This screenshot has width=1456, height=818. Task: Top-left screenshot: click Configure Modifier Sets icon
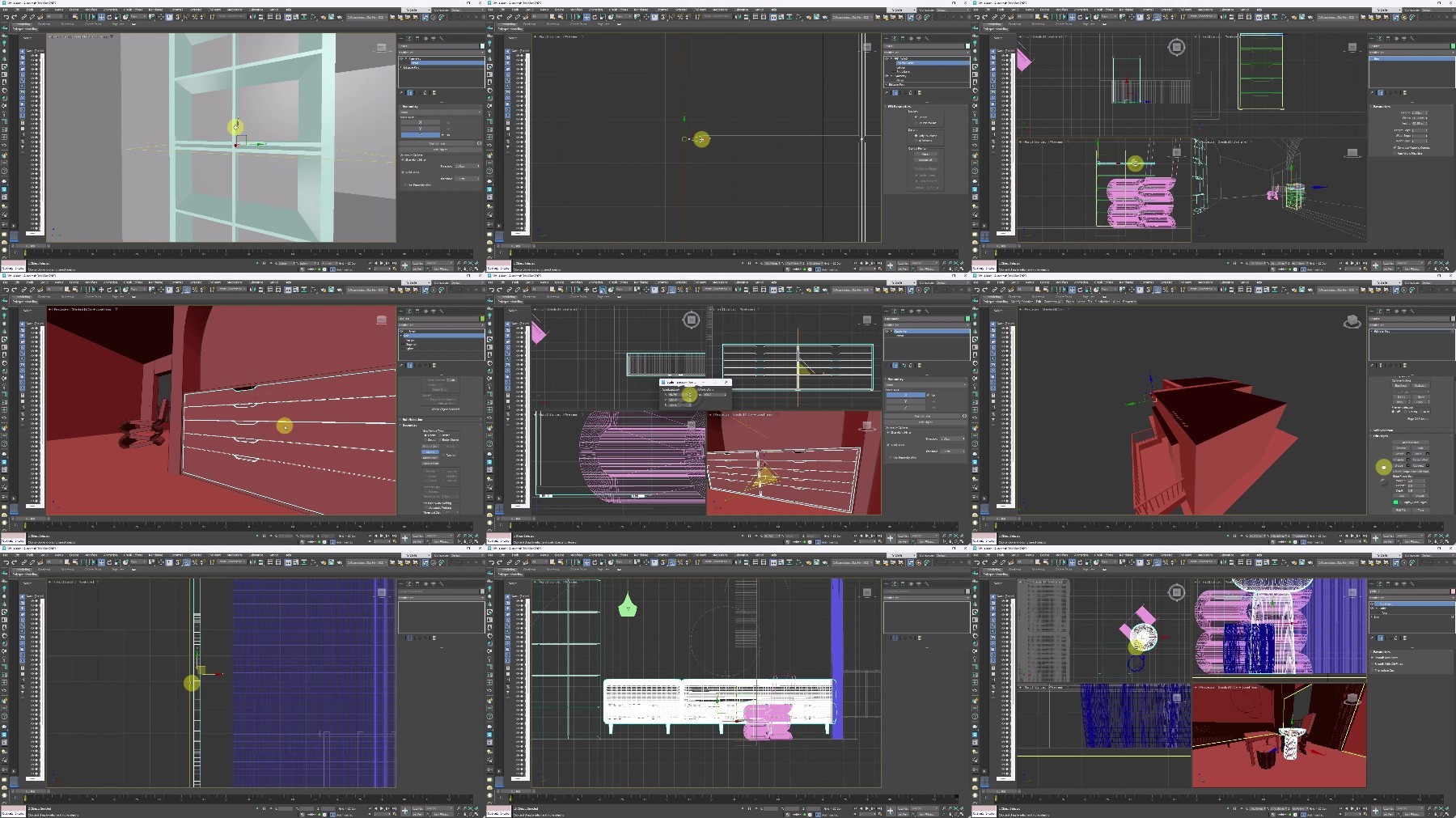tap(434, 93)
